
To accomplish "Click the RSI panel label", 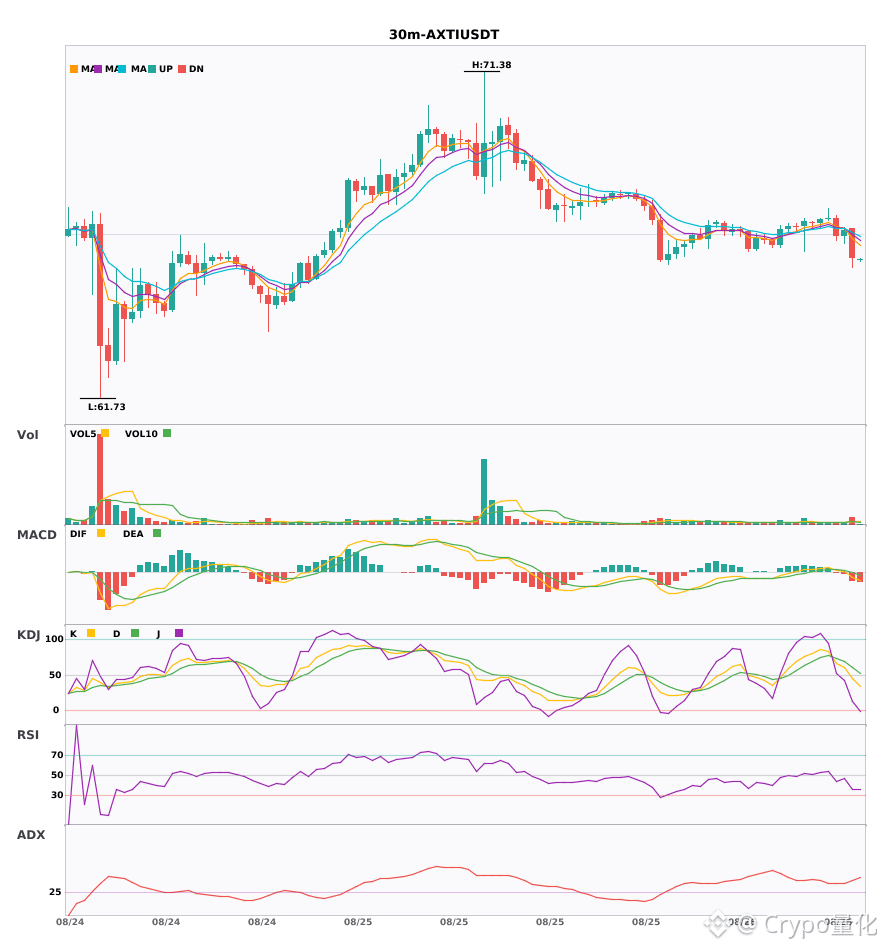I will pos(28,735).
